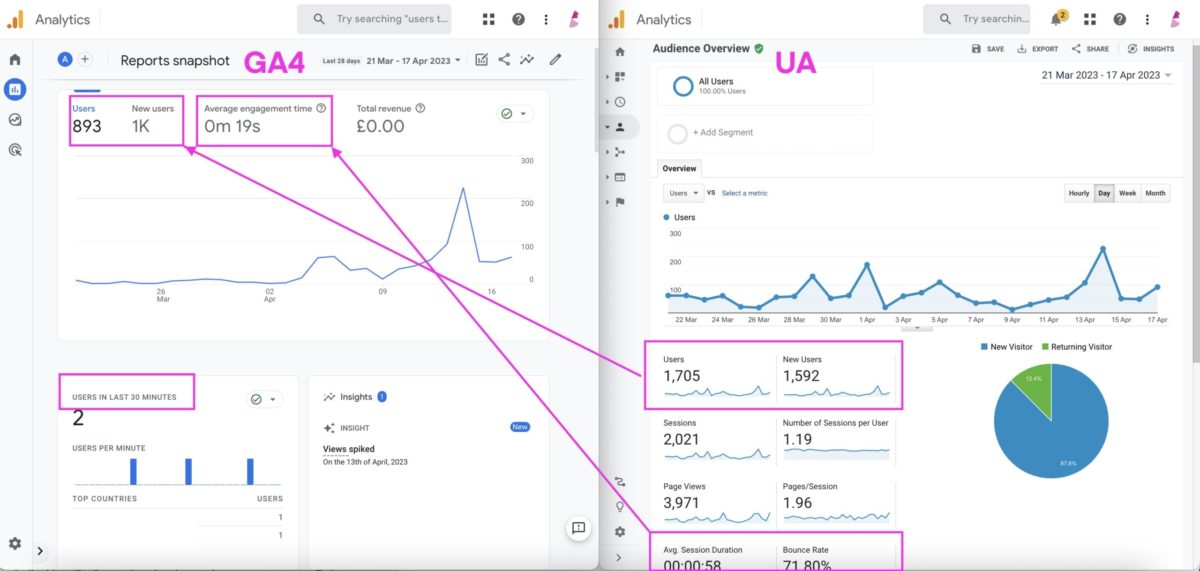Open the GA4 Reports icon in sidebar
The height and width of the screenshot is (571, 1200).
[x=15, y=89]
